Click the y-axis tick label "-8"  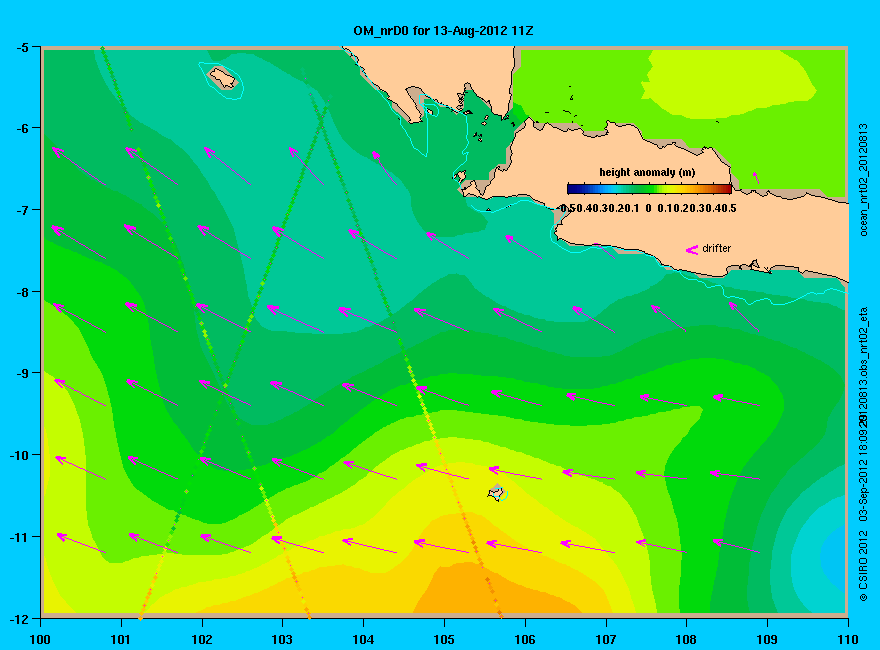(22, 292)
